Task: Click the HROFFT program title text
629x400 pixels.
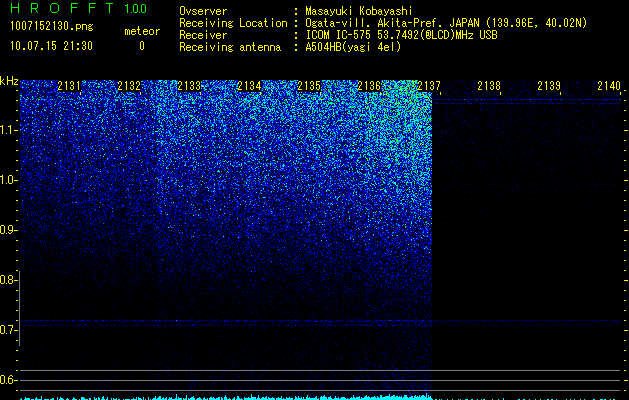Action: pyautogui.click(x=62, y=8)
